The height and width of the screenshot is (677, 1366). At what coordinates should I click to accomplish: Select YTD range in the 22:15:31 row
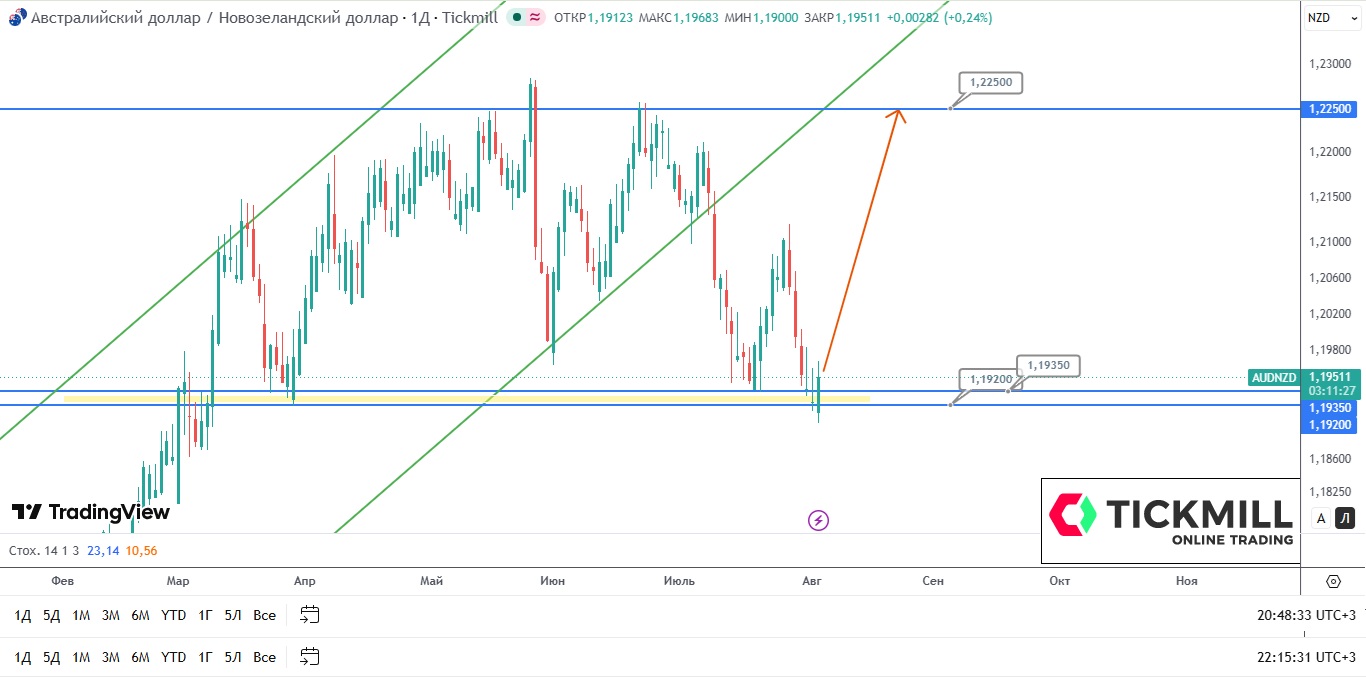174,657
